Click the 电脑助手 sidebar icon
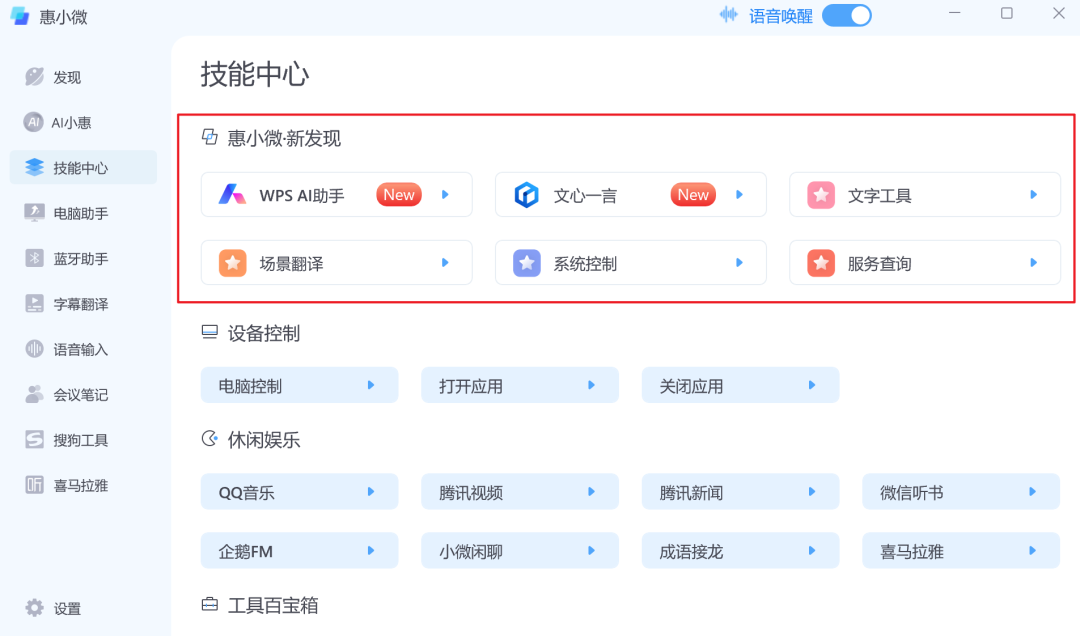Image resolution: width=1080 pixels, height=636 pixels. [34, 213]
